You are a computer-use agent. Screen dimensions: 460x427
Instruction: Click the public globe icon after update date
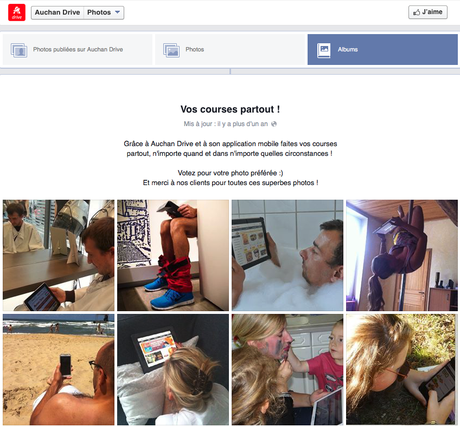point(274,124)
